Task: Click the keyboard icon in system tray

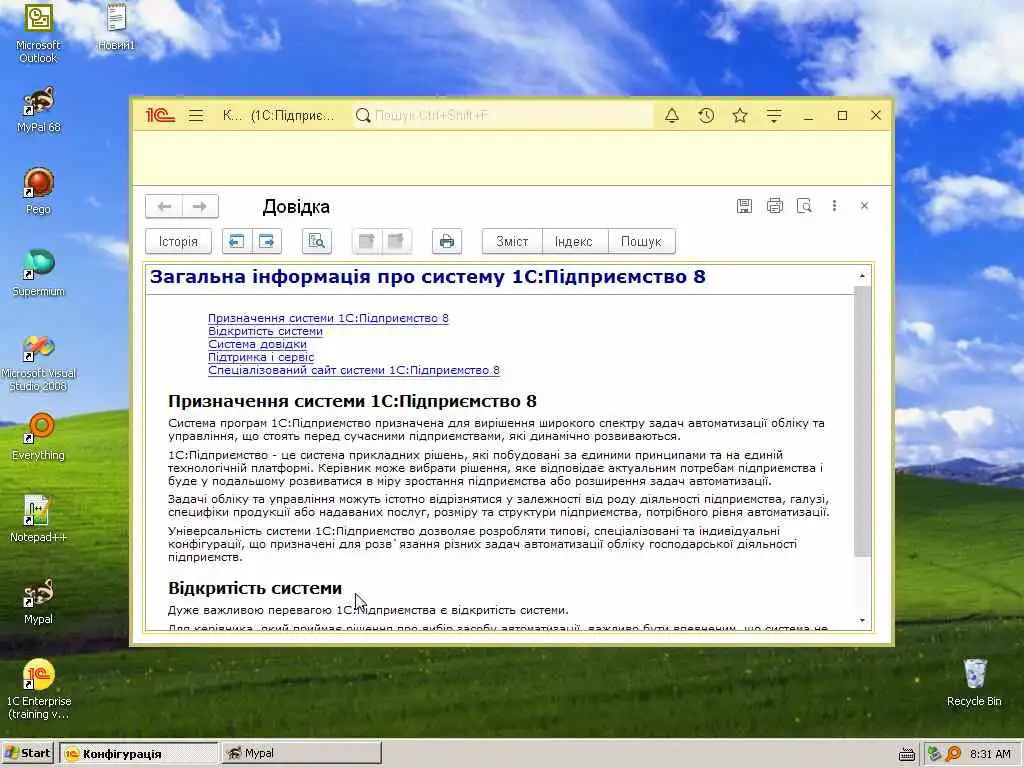Action: [906, 754]
